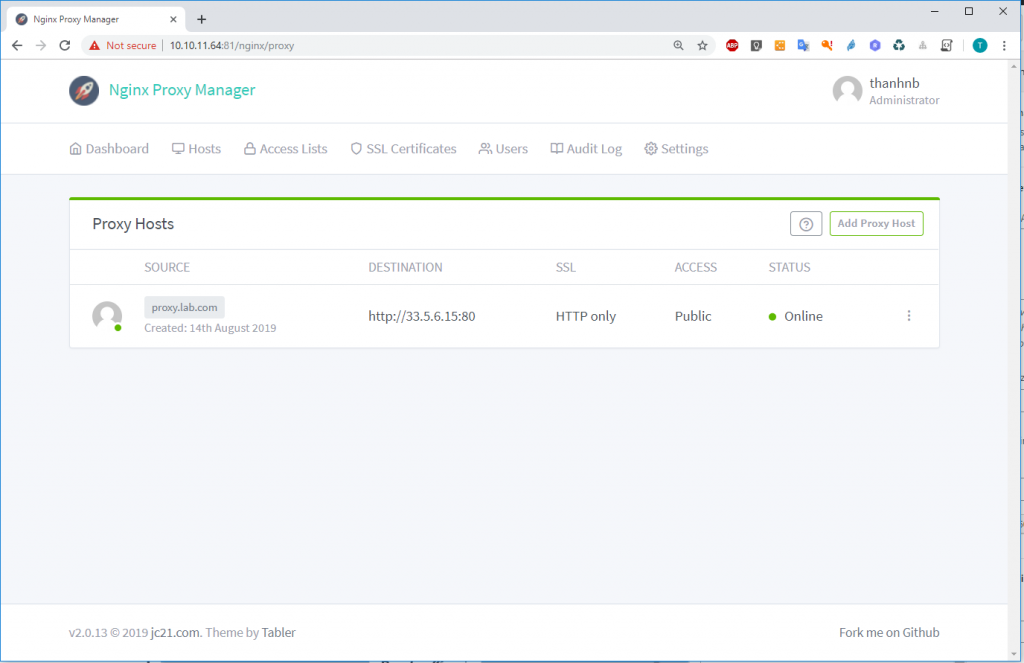Screen dimensions: 1024x663
Task: Open the Hosts menu
Action: pos(196,149)
